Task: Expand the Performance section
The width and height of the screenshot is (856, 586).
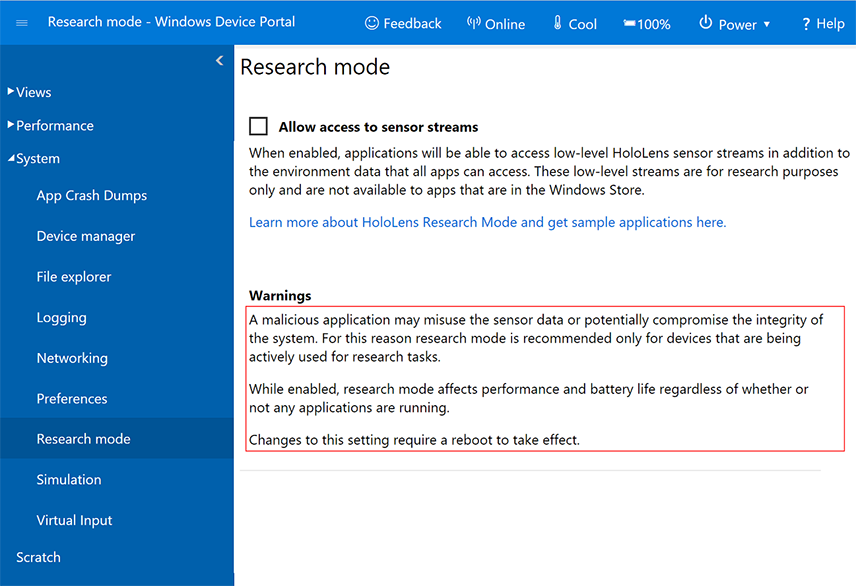Action: 55,125
